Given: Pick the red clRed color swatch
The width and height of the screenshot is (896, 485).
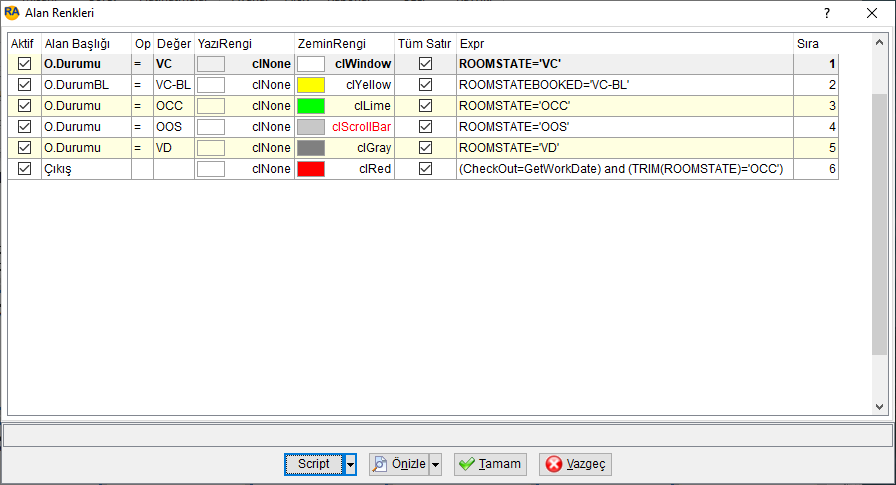Looking at the screenshot, I should (x=311, y=169).
